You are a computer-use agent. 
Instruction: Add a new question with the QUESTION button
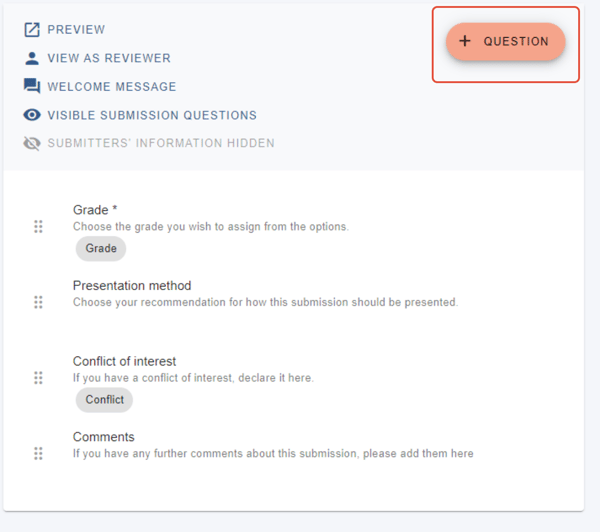pyautogui.click(x=505, y=41)
